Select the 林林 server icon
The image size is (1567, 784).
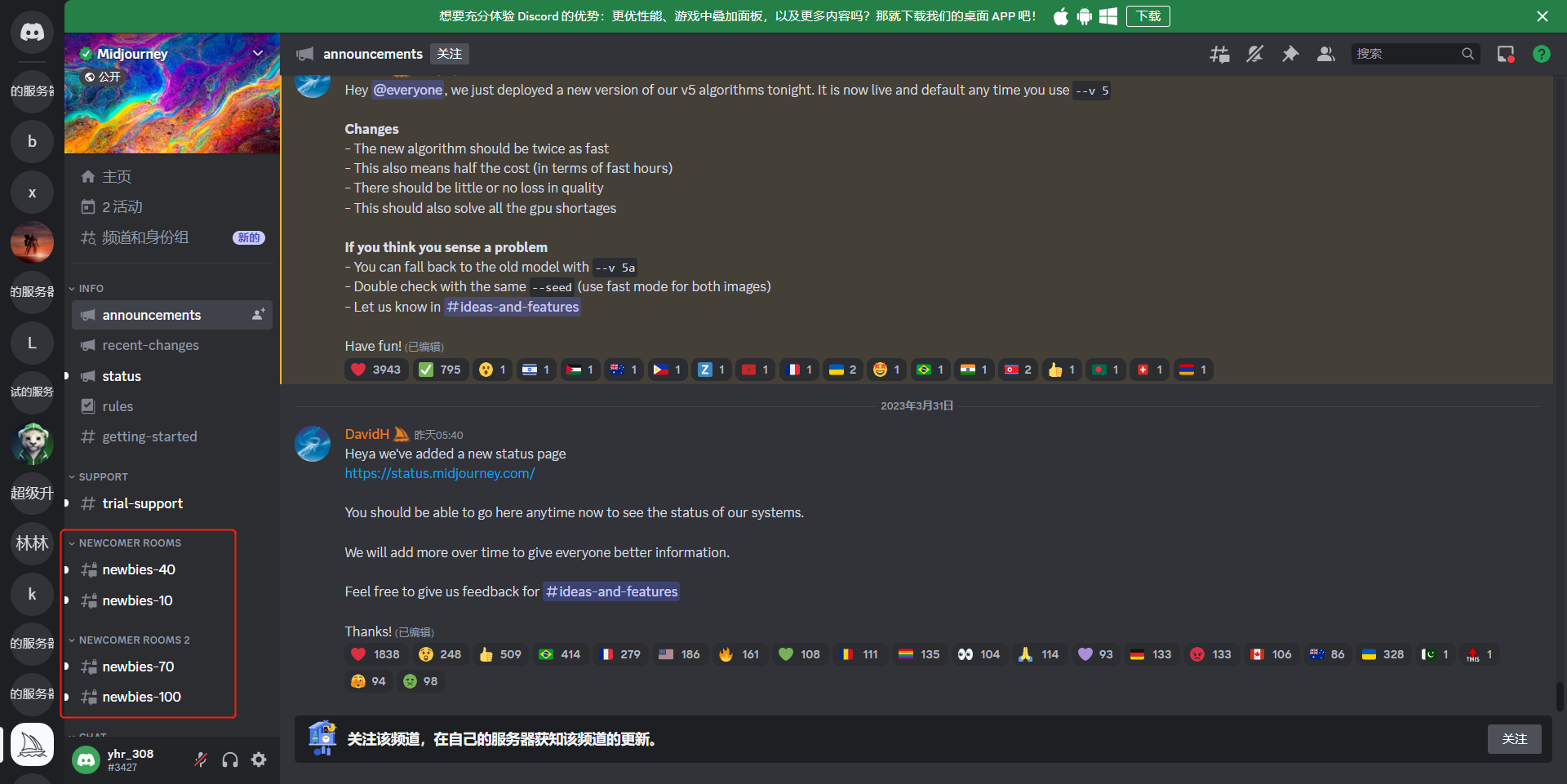click(32, 543)
